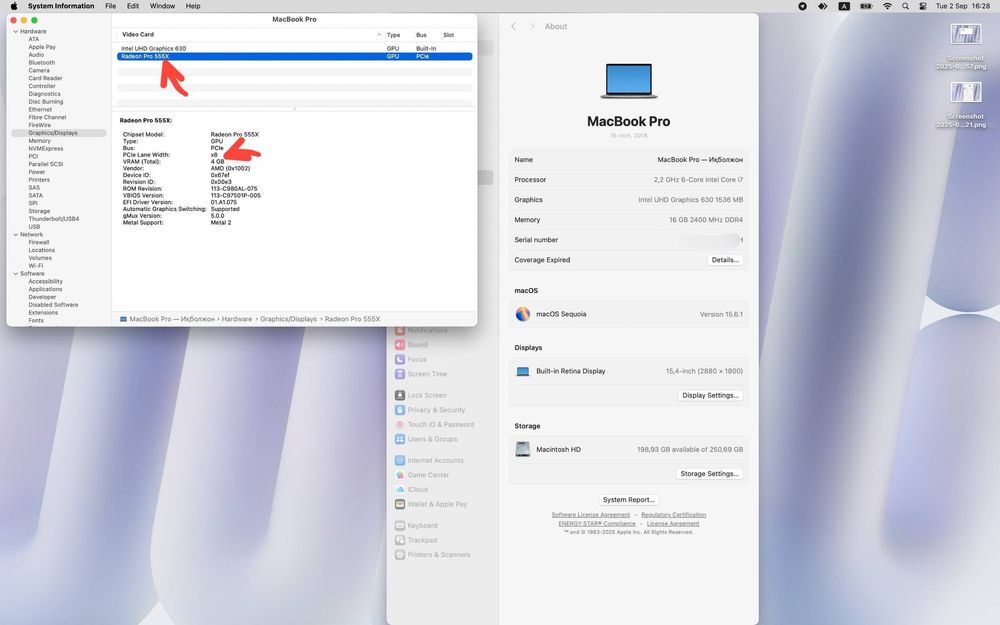
Task: Open Users & Groups in Settings sidebar
Action: (426, 439)
